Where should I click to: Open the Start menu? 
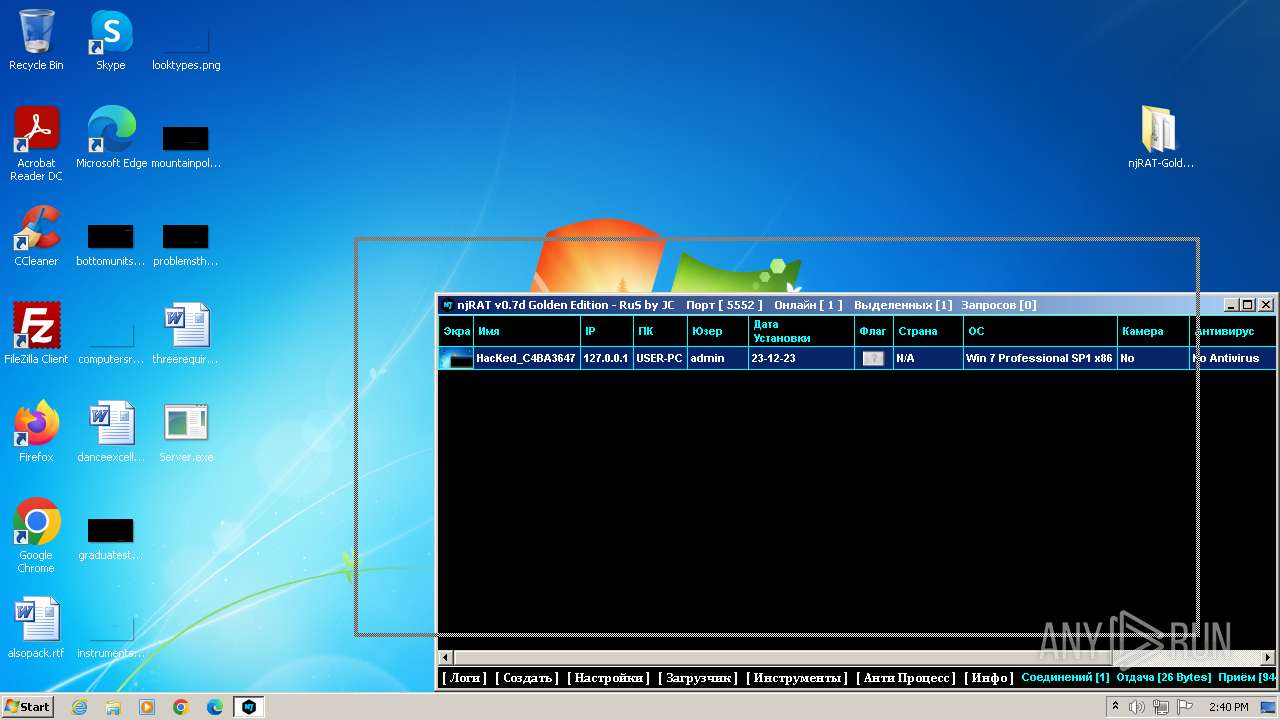tap(28, 707)
